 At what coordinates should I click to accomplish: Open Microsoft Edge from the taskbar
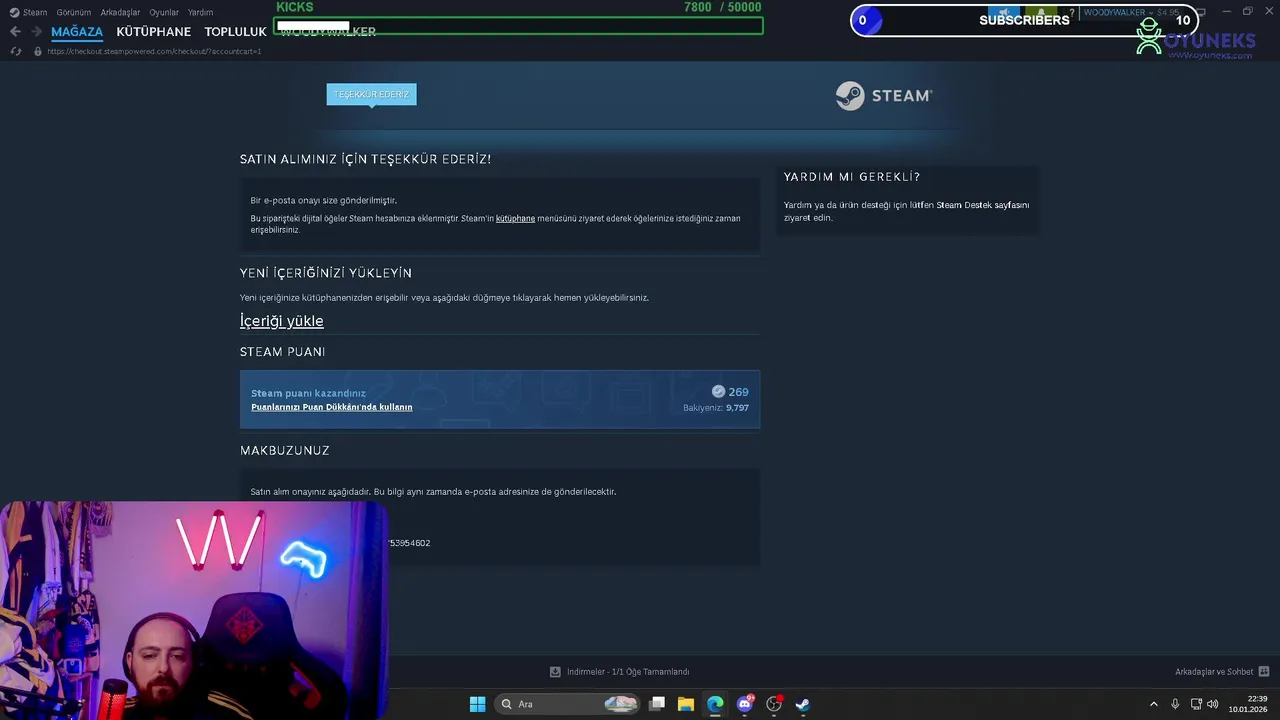715,704
